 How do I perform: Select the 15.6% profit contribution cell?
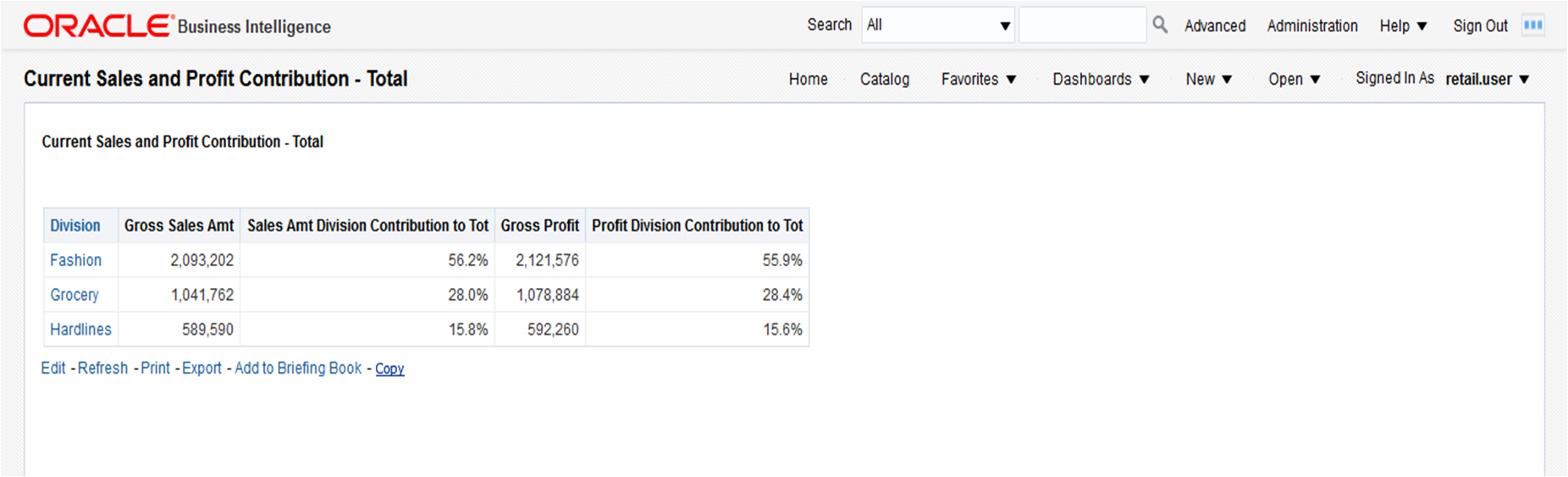(697, 330)
